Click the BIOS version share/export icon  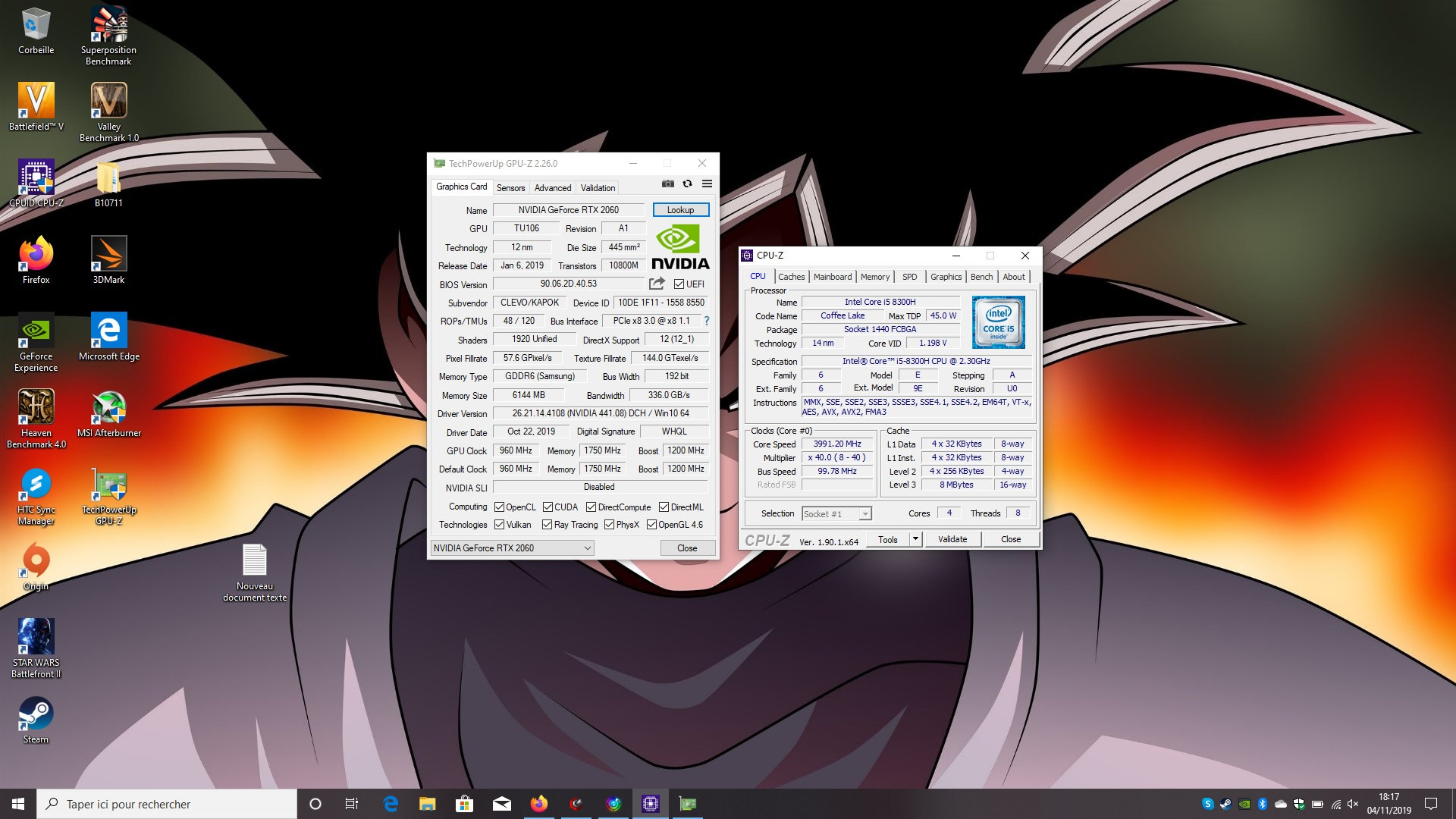click(657, 284)
